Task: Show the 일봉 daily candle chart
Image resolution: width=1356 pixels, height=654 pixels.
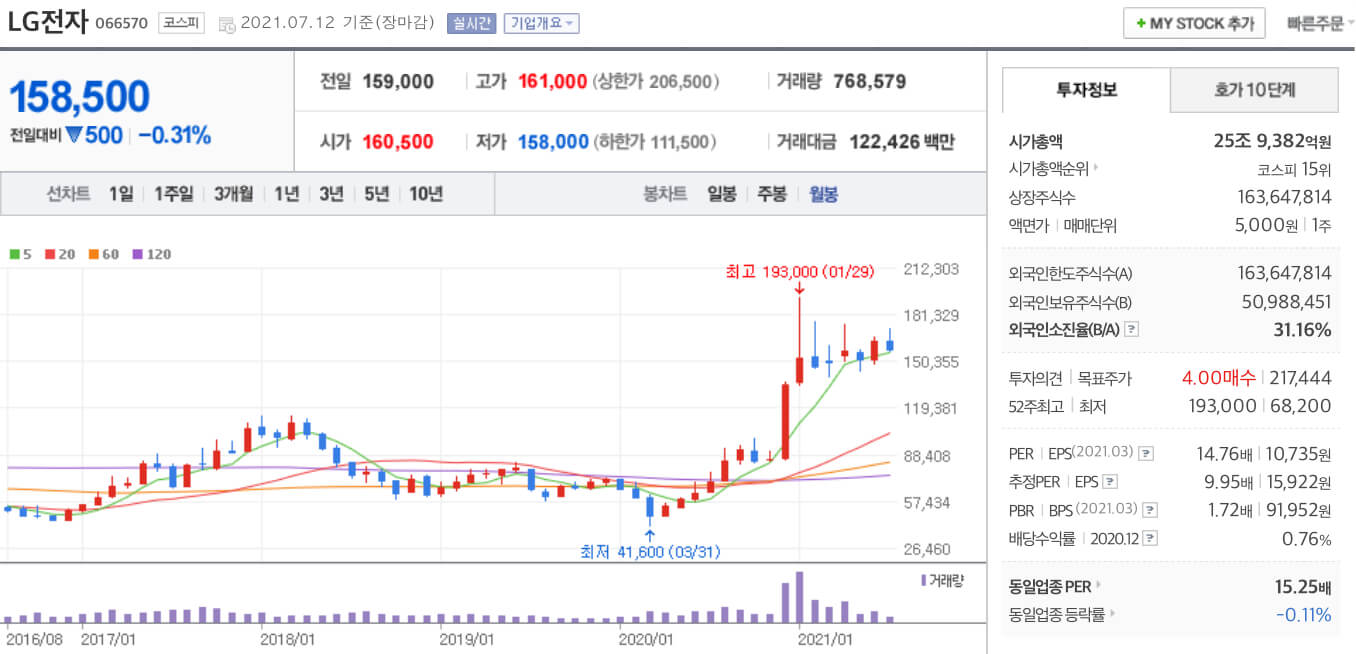Action: tap(721, 194)
